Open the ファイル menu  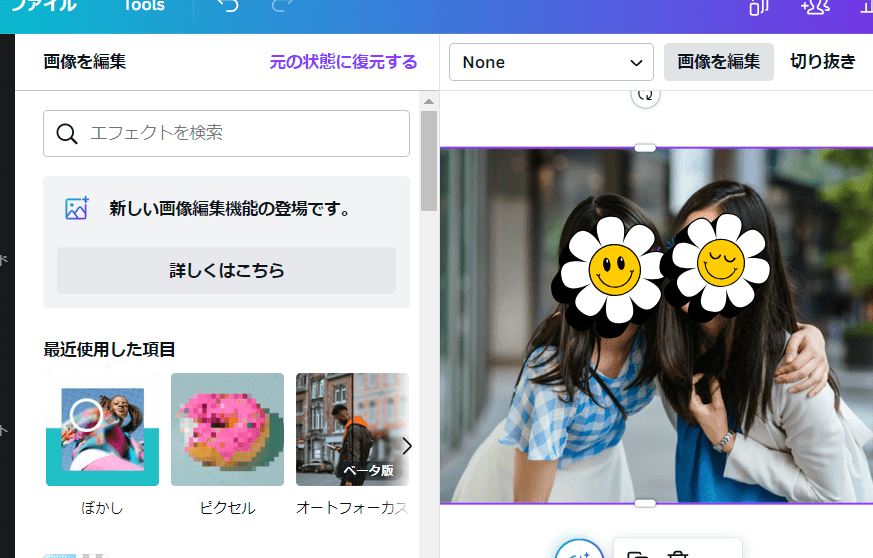[x=44, y=6]
